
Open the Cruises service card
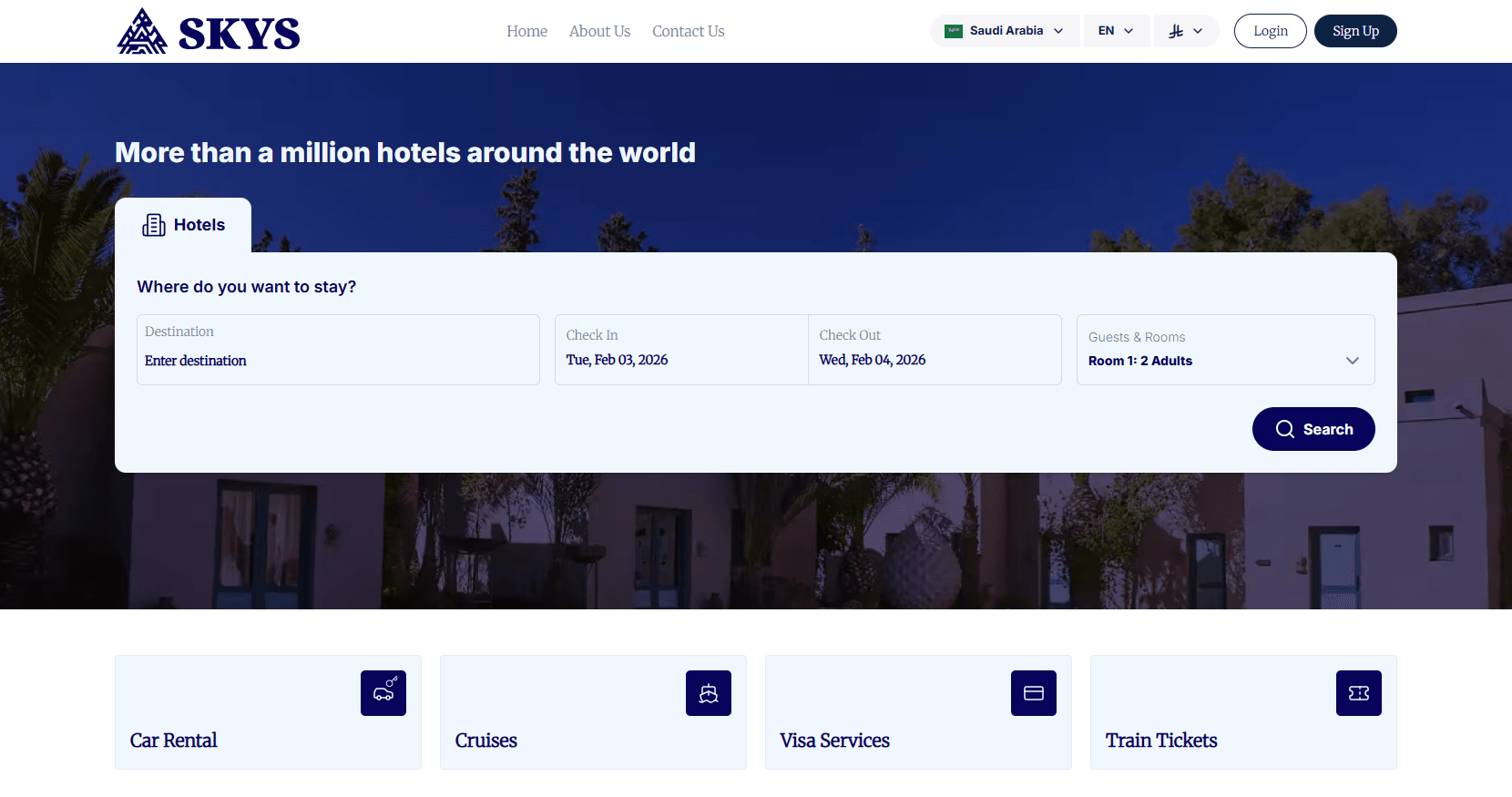pos(593,712)
